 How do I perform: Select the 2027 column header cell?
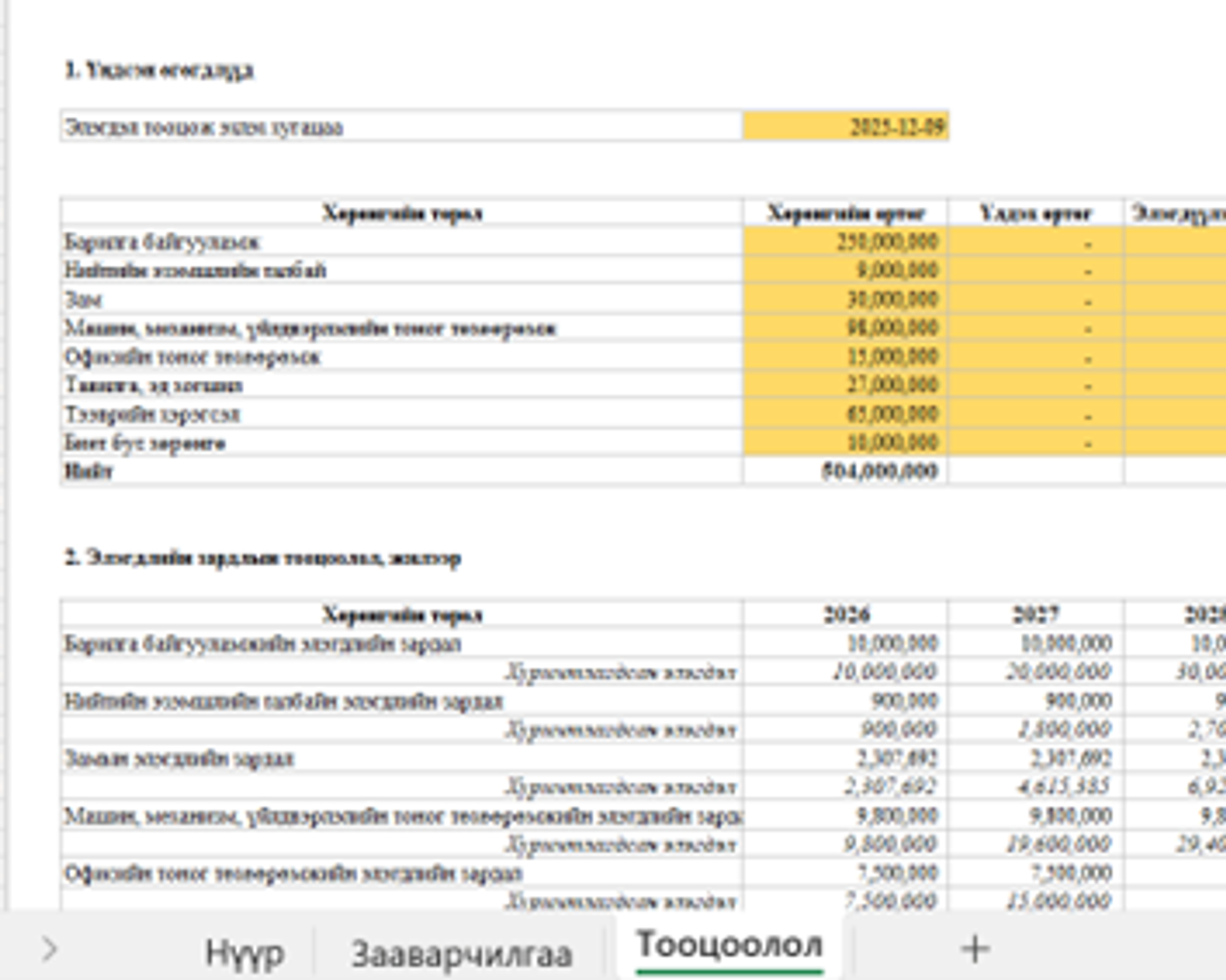1036,615
